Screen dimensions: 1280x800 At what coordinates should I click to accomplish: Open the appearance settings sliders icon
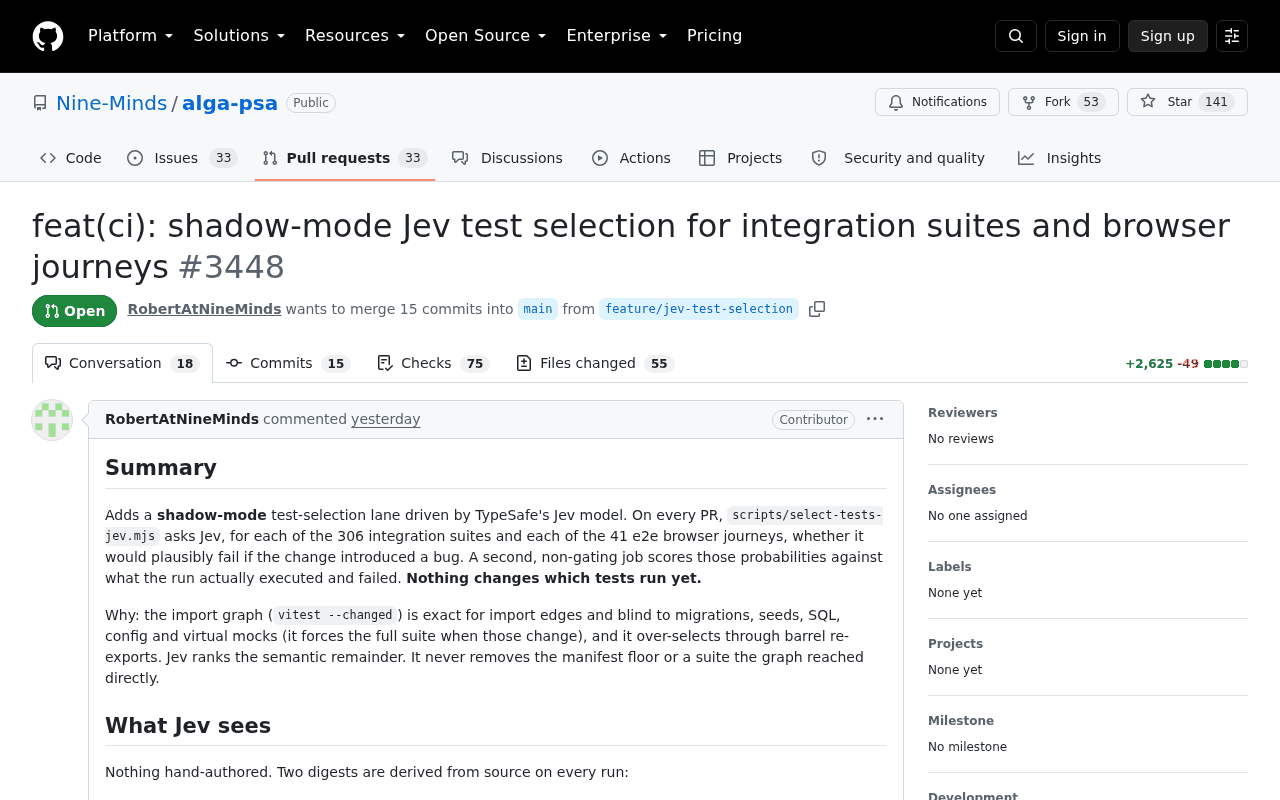[1232, 36]
